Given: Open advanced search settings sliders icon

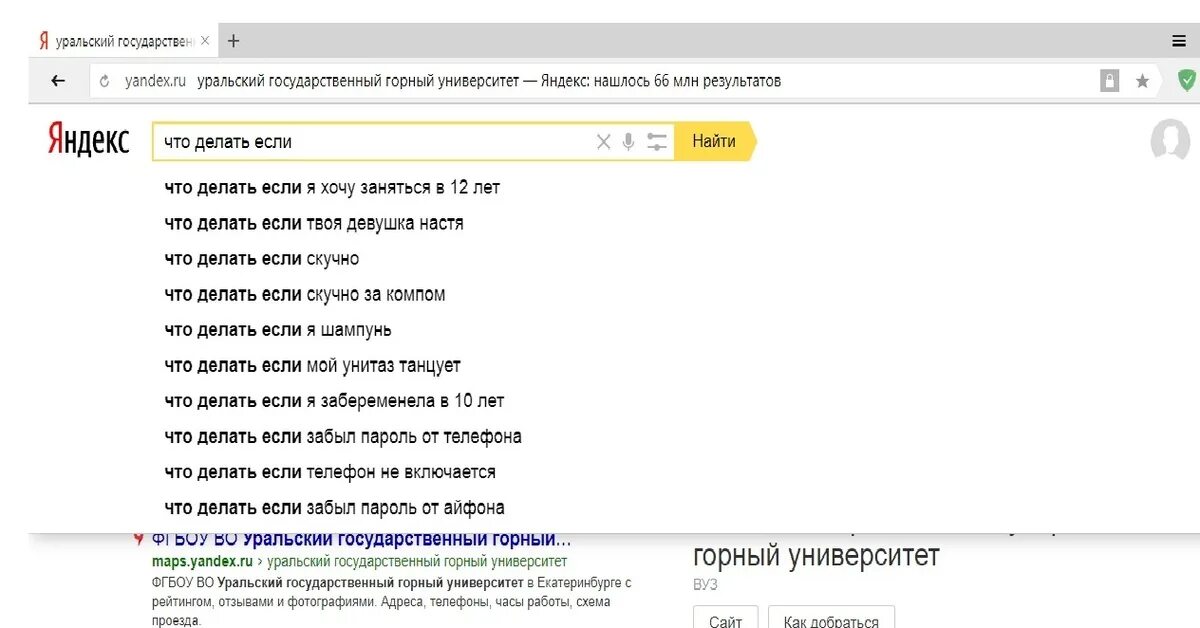Looking at the screenshot, I should 656,142.
